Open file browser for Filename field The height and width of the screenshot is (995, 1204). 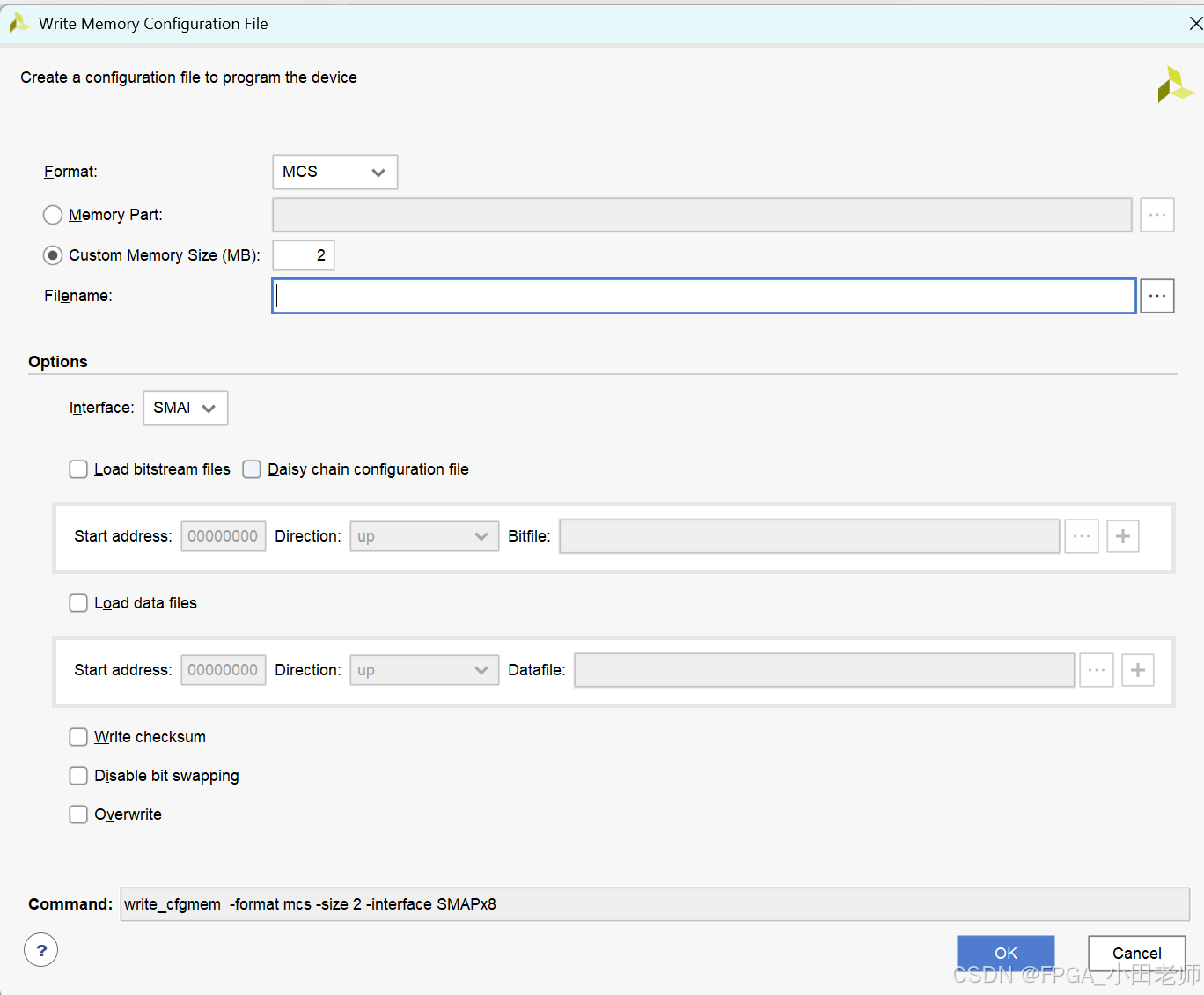(1156, 296)
